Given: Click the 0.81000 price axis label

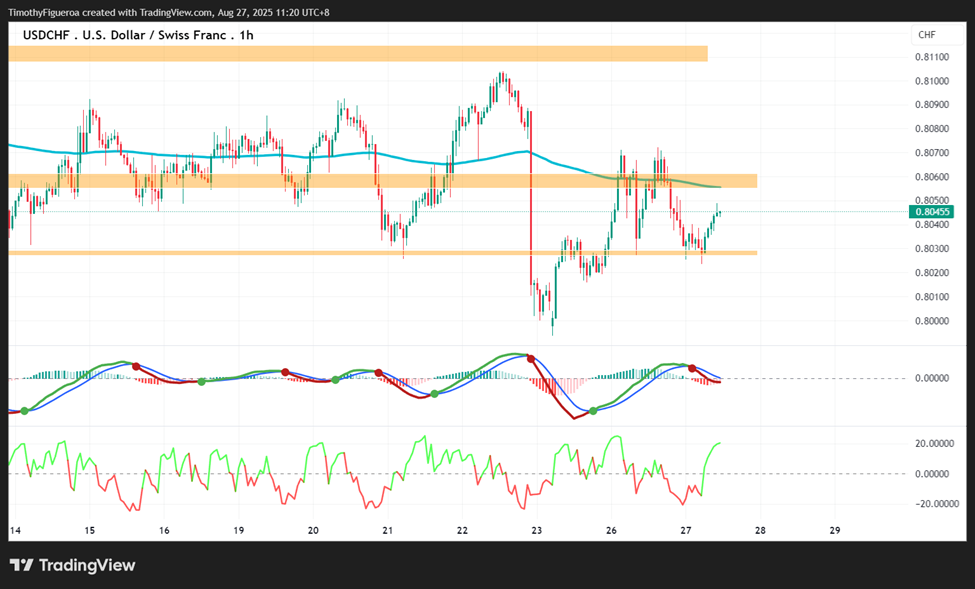Looking at the screenshot, I should pos(931,81).
